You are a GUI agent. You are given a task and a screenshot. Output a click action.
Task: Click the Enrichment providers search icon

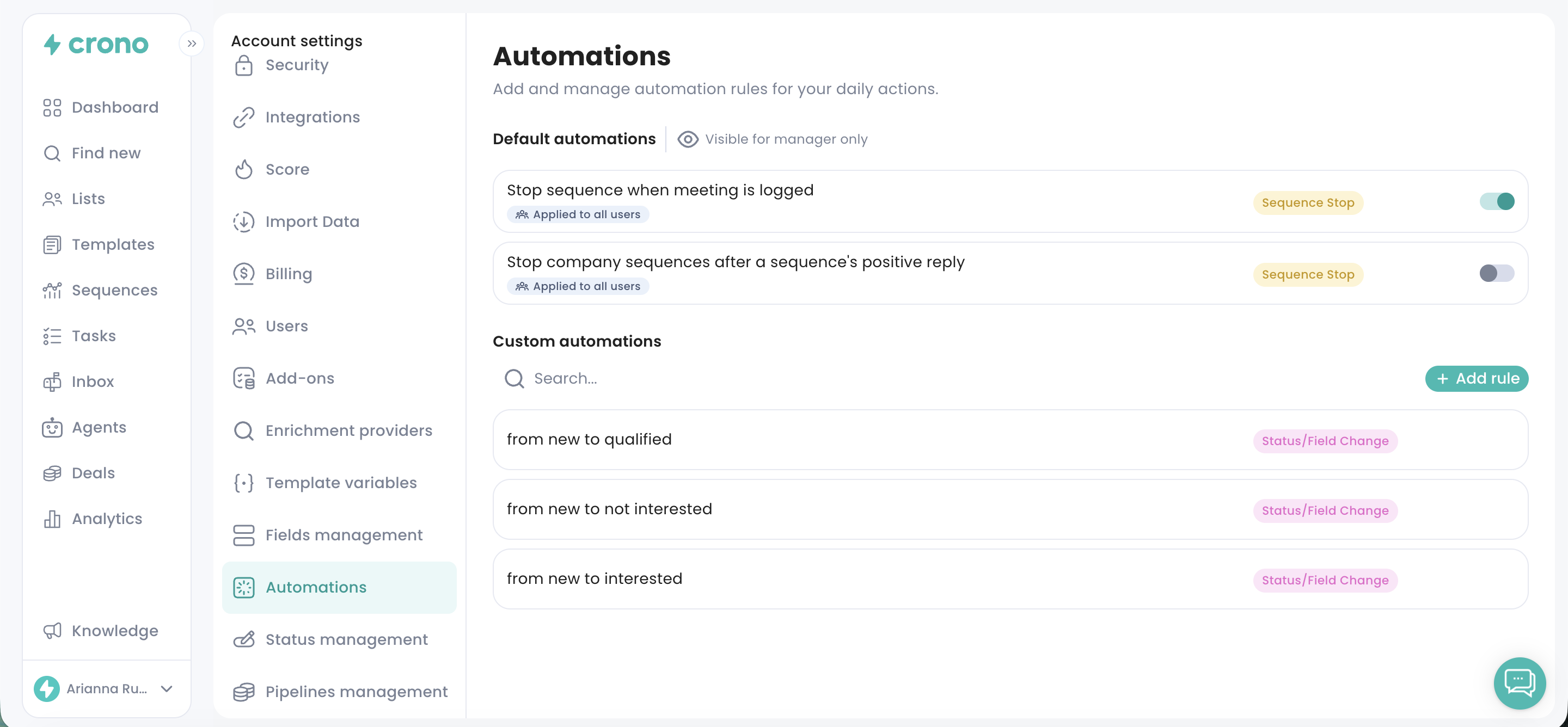click(243, 431)
